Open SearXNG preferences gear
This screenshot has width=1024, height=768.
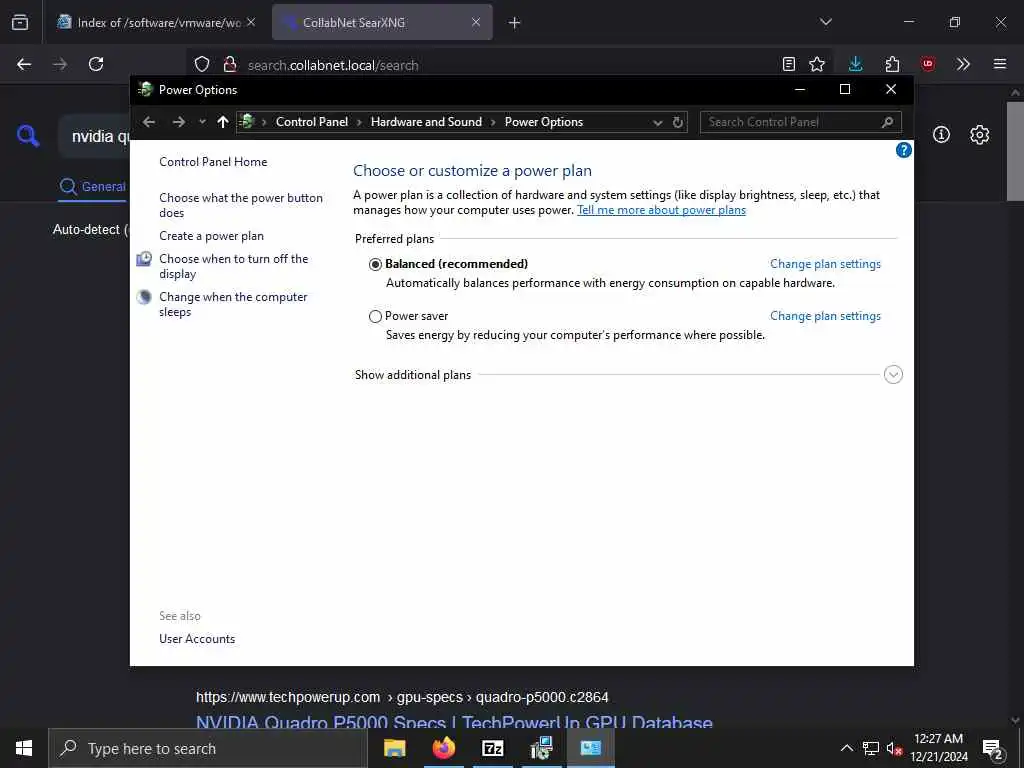tap(980, 135)
